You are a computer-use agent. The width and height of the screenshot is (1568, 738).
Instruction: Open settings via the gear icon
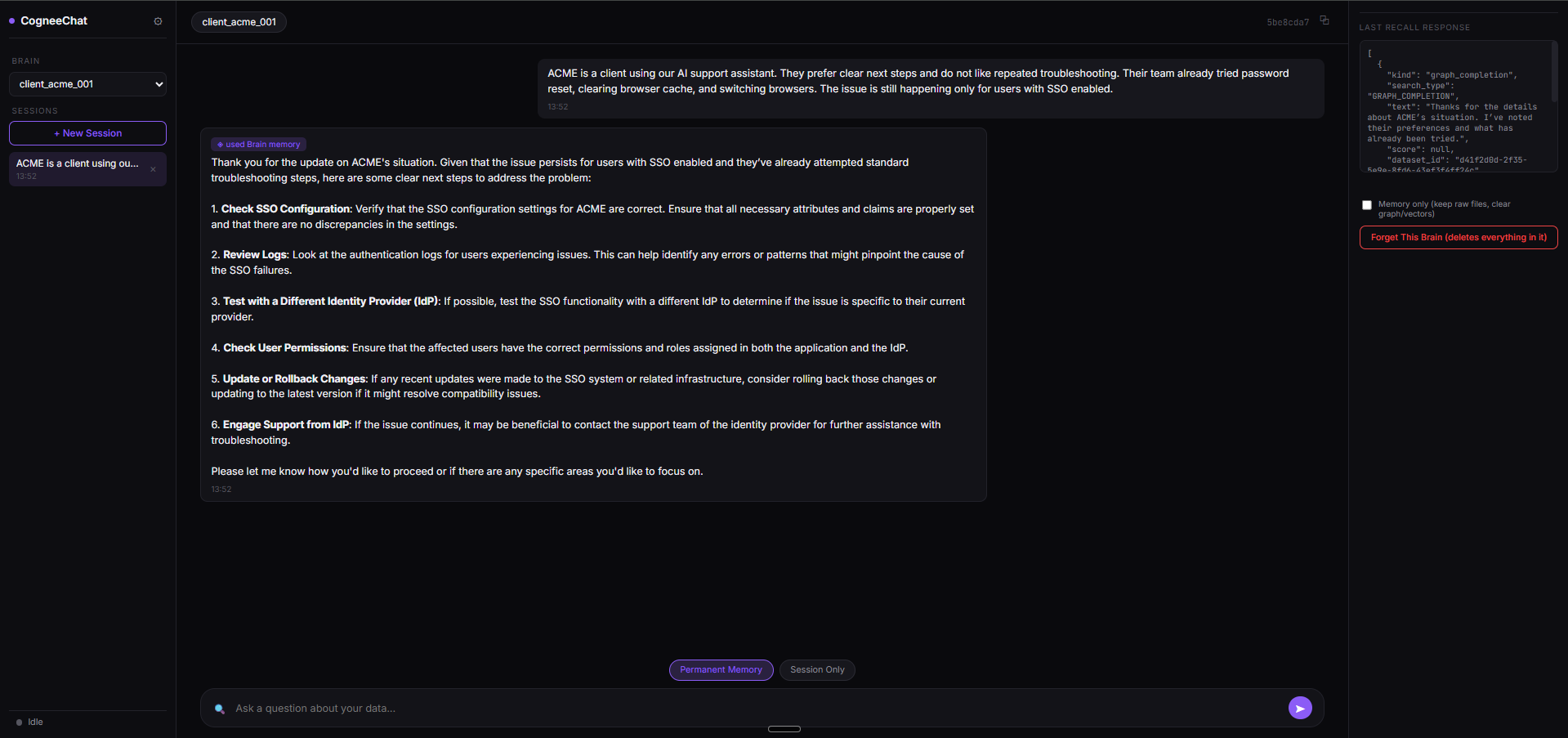(158, 21)
